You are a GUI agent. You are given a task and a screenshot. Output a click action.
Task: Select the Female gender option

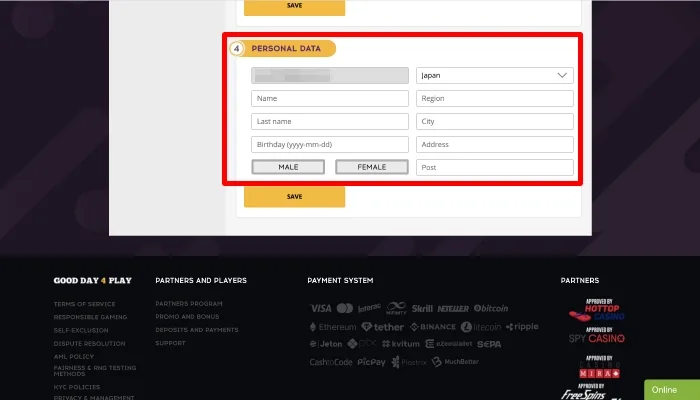tap(371, 167)
